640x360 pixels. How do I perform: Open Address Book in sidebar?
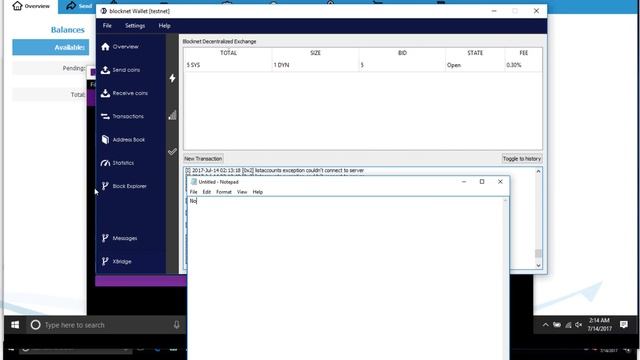[123, 140]
